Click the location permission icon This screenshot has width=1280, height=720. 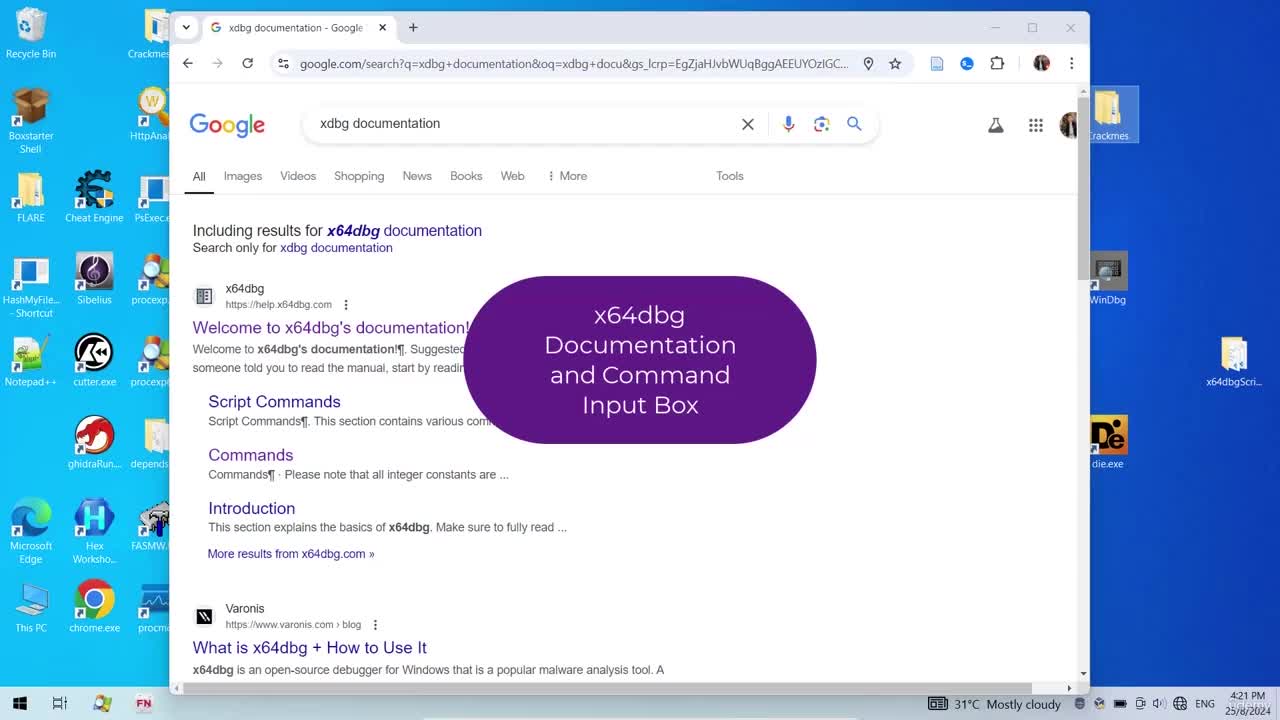tap(868, 63)
